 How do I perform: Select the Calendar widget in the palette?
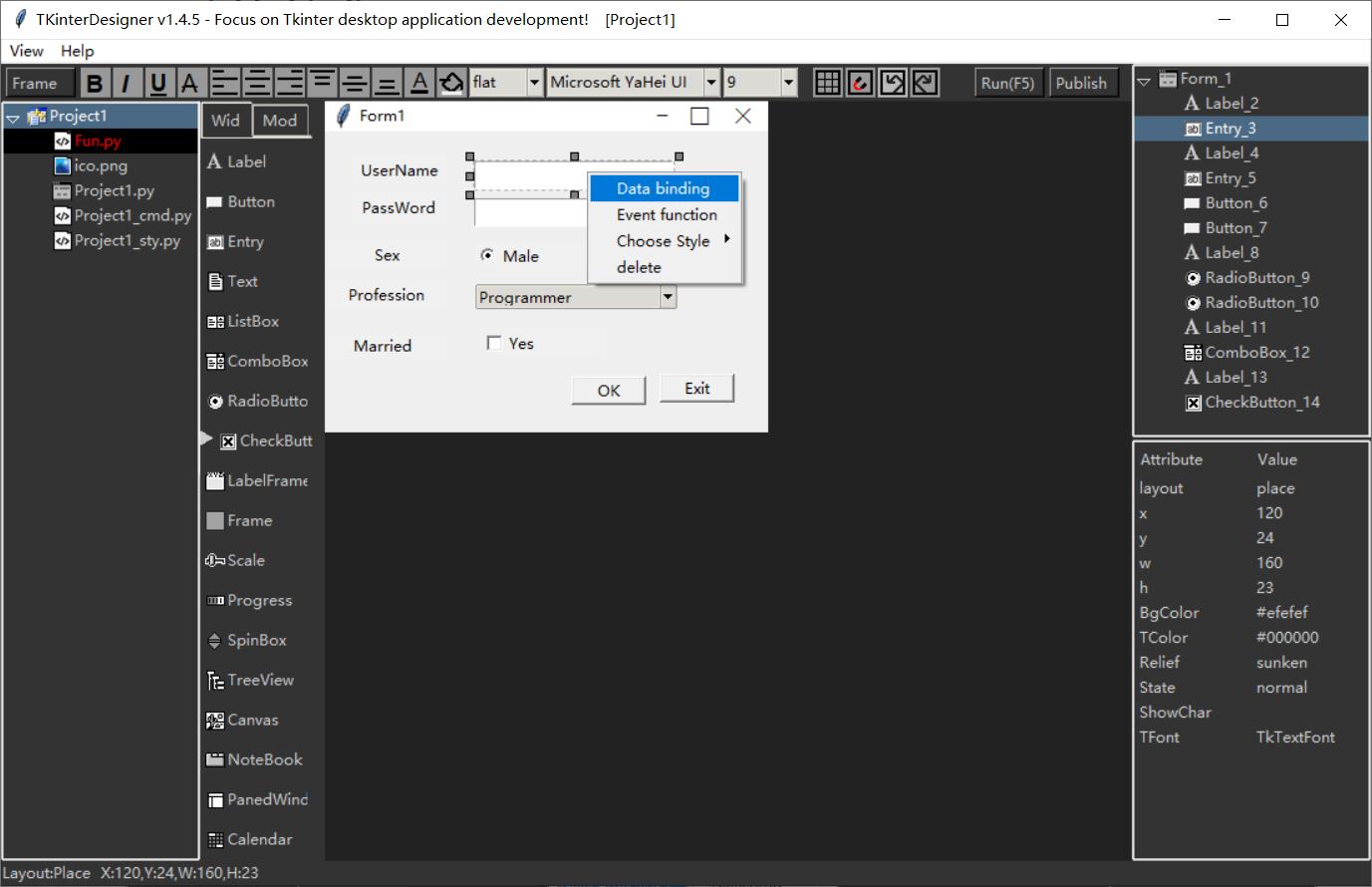(x=249, y=839)
